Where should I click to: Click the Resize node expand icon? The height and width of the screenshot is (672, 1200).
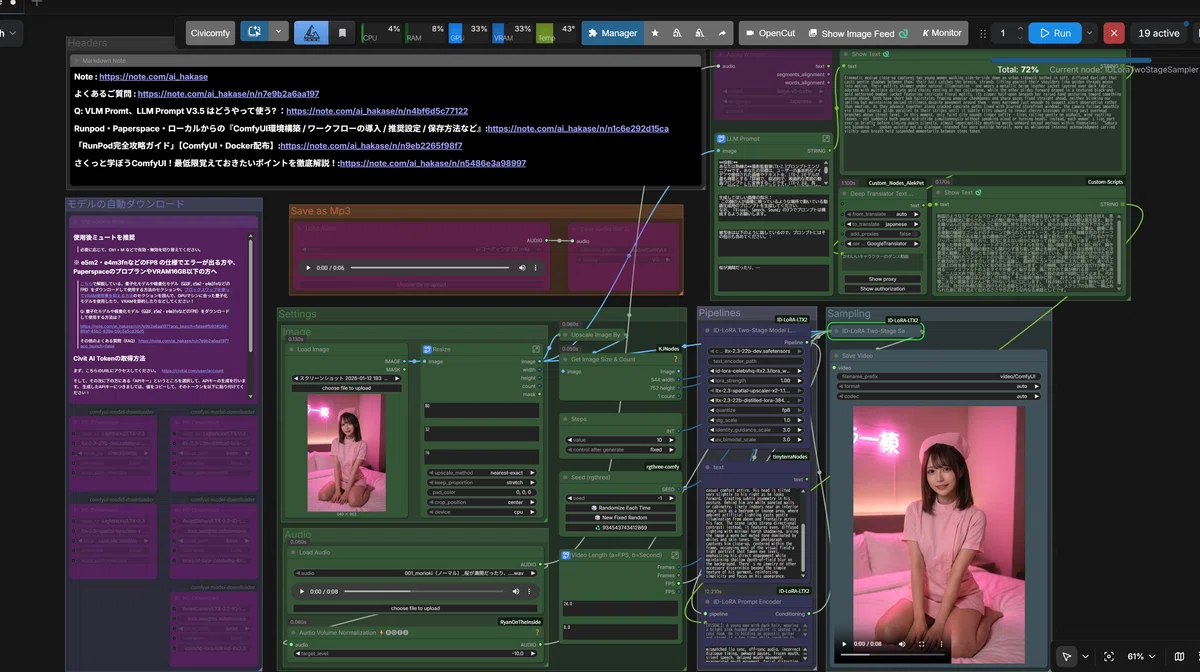pyautogui.click(x=536, y=349)
